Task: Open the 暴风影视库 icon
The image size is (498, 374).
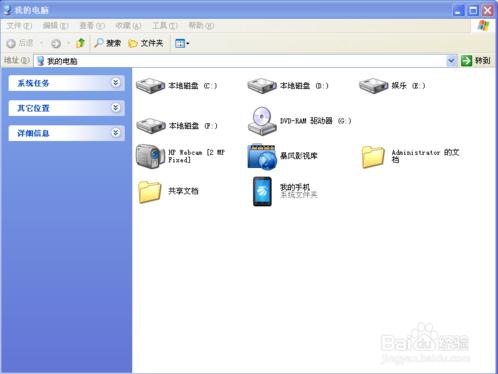Action: pos(262,156)
